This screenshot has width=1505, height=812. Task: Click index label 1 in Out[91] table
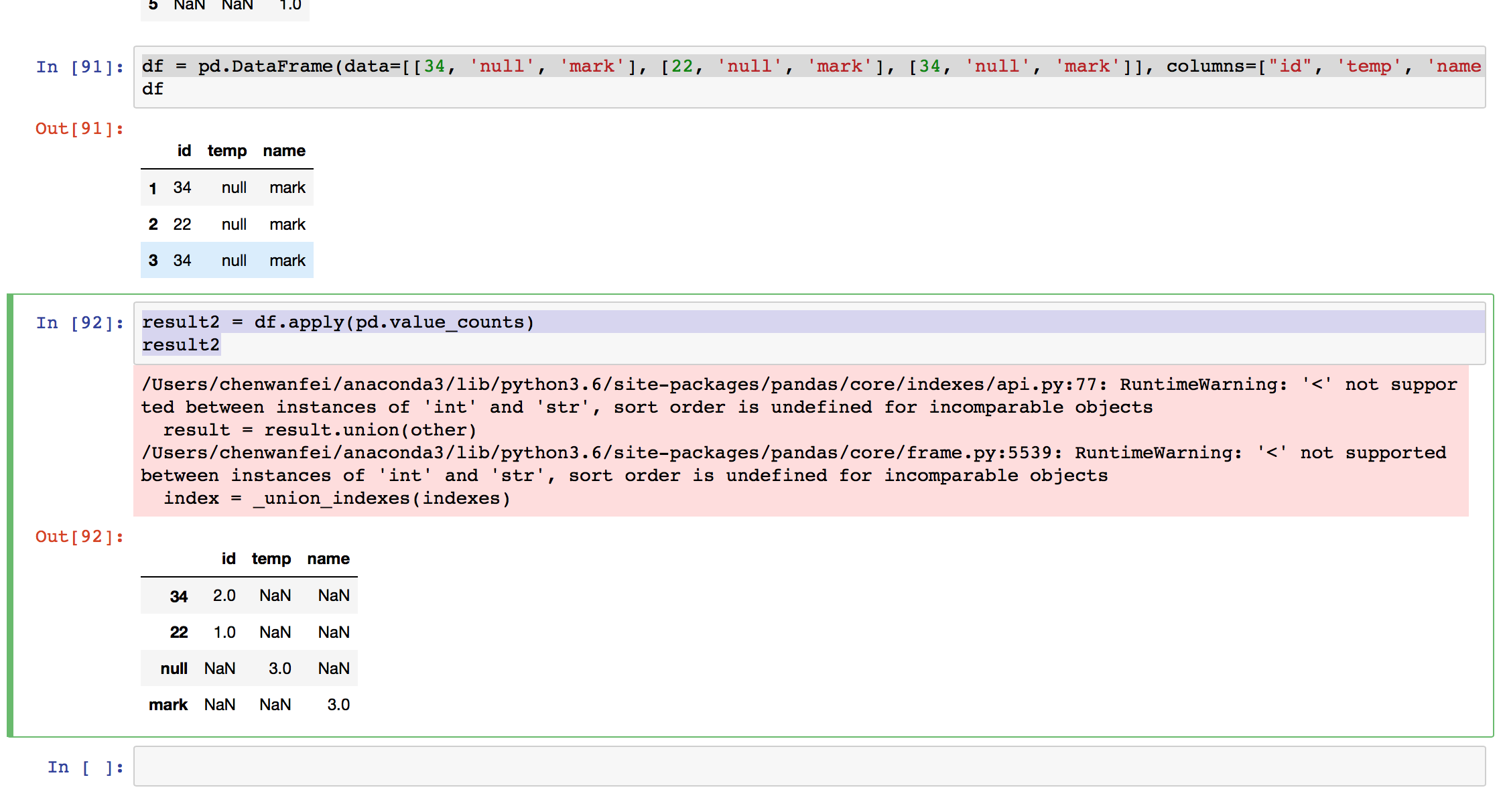153,188
